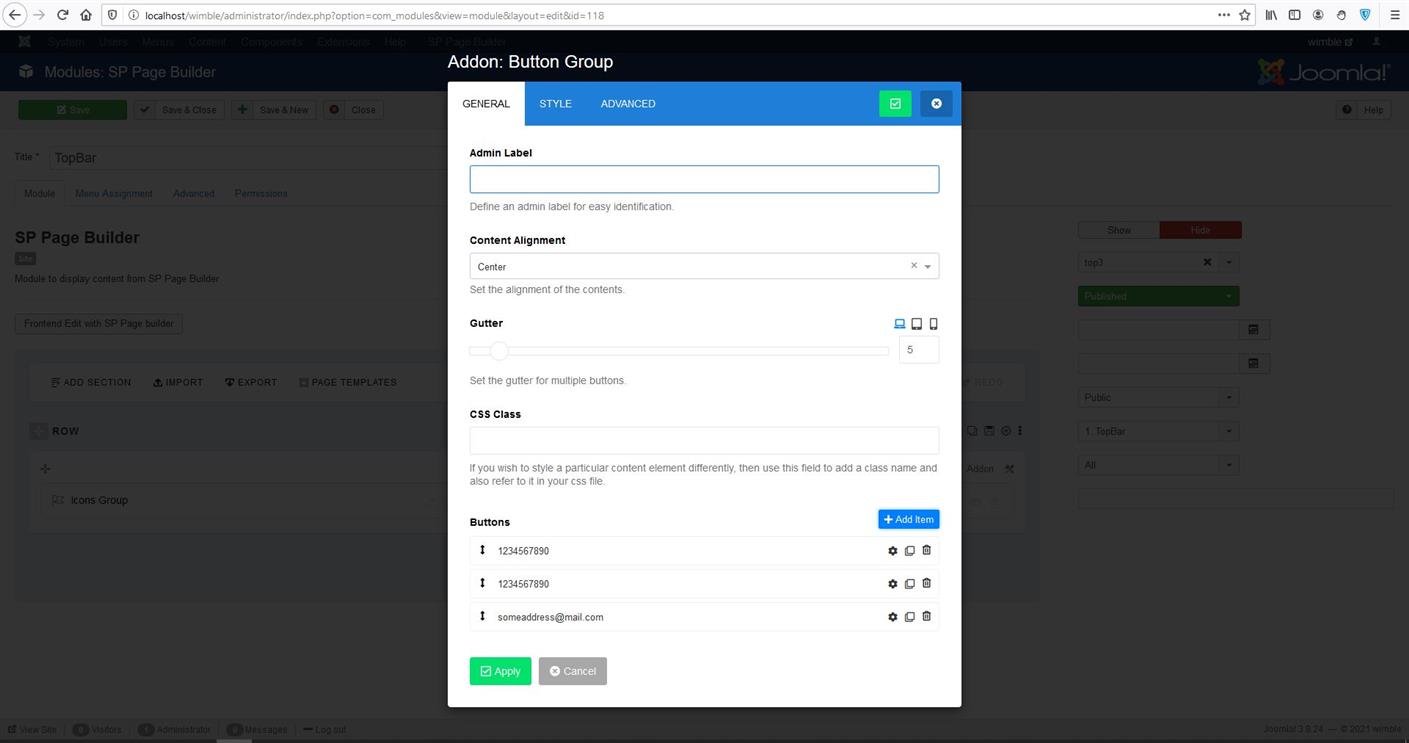Switch Gutter to mobile device view
1409x743 pixels.
[933, 324]
